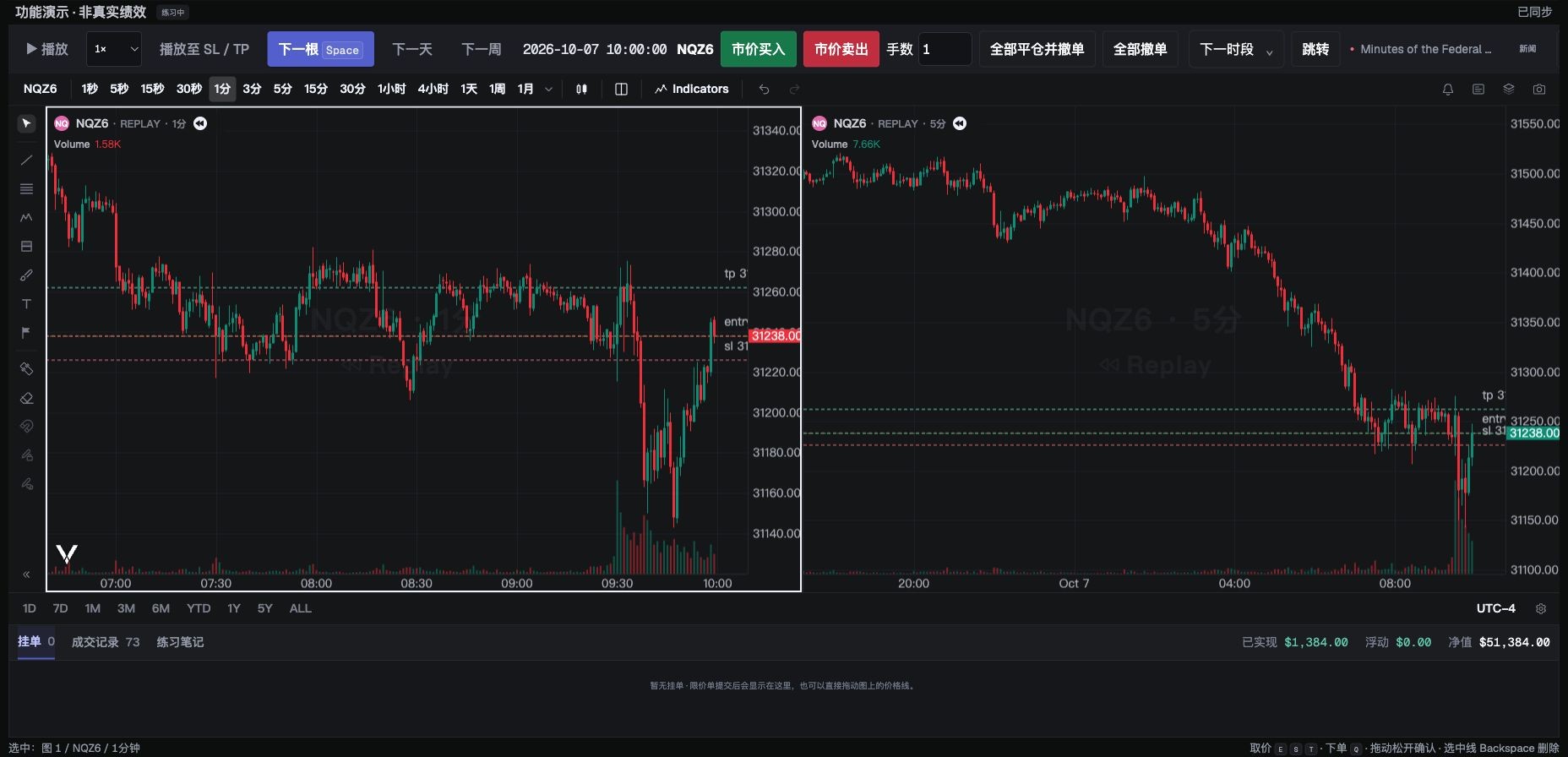Select the 挂单 tab
The image size is (1568, 757).
[36, 642]
